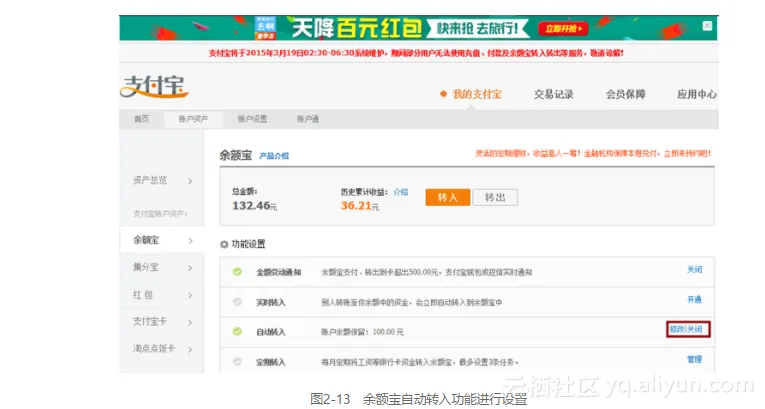Open 产品介绍 link beside 余额宝
Screen dimensions: 765x409
coord(275,156)
